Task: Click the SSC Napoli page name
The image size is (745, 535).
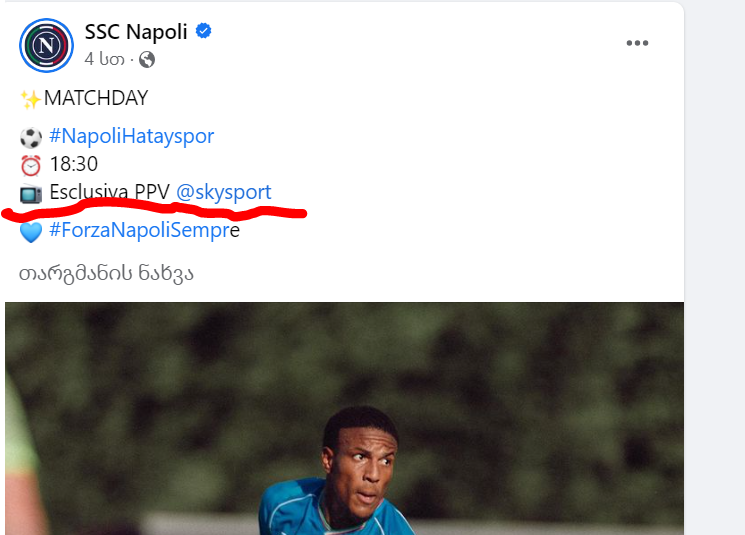Action: (136, 32)
